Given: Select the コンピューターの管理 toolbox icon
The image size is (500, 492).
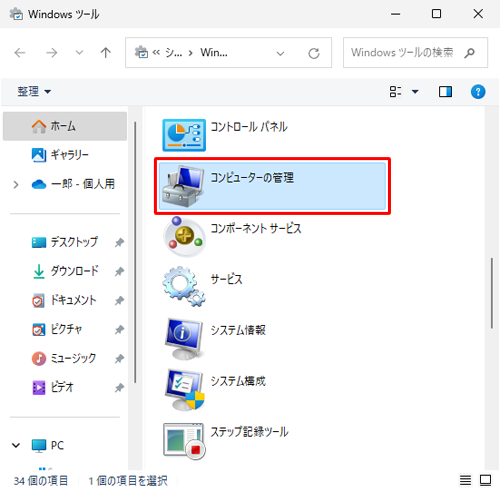Looking at the screenshot, I should pos(183,186).
